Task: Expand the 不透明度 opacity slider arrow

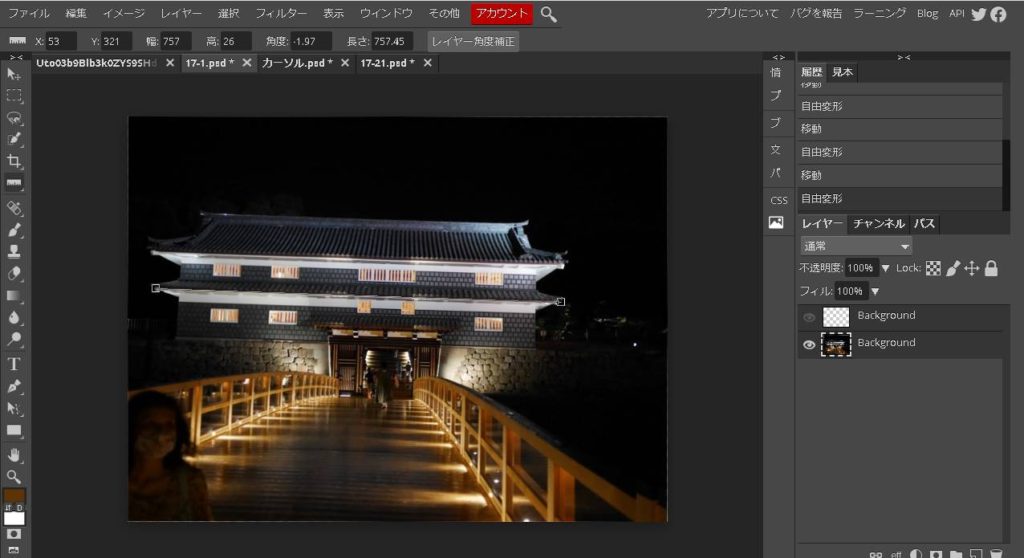Action: 885,269
